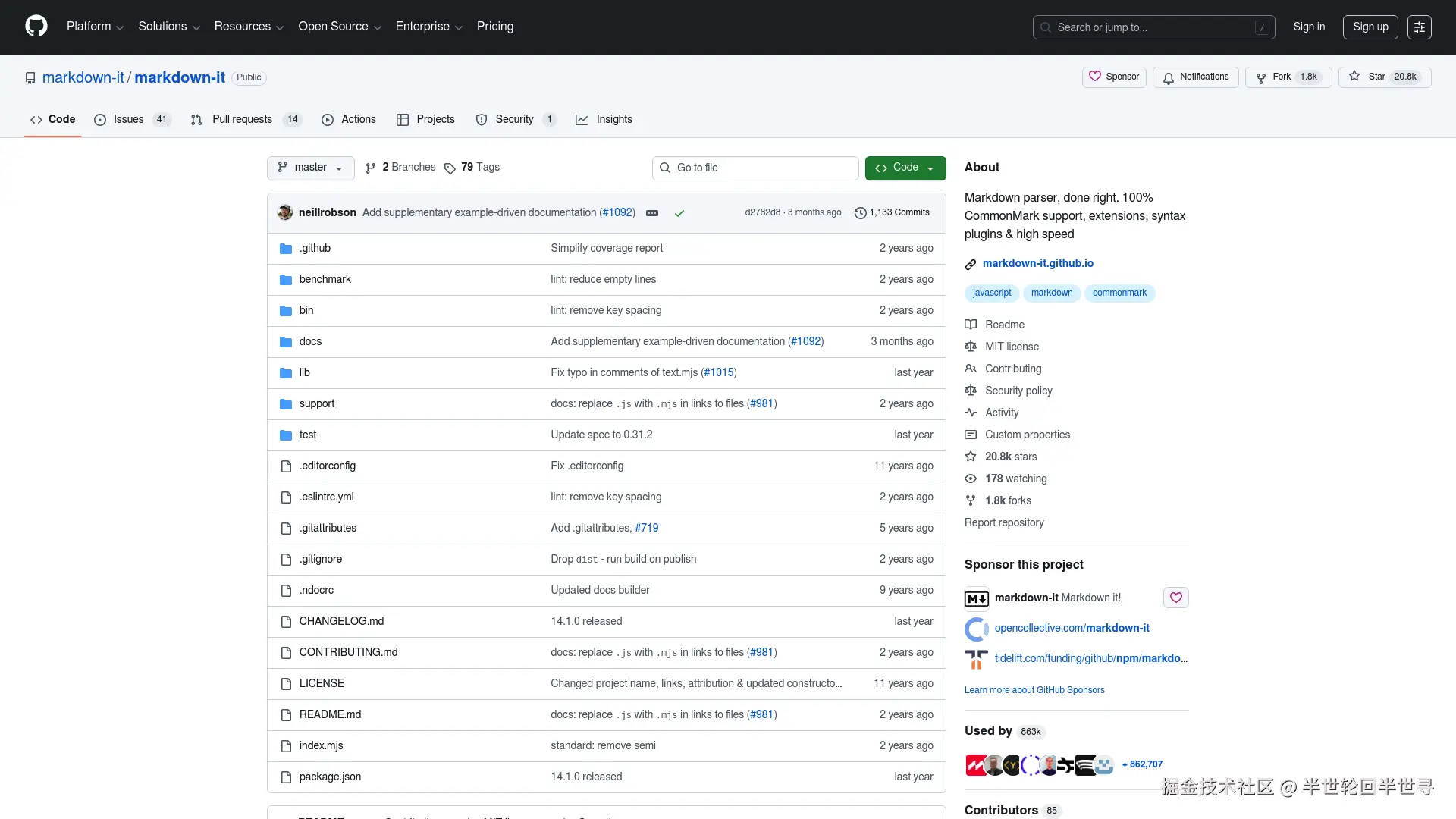
Task: Click the Sign up button
Action: (1370, 27)
